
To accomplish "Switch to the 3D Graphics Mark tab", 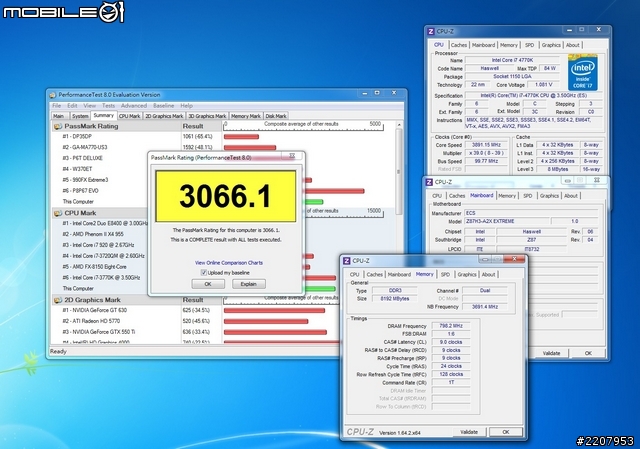I will coord(207,116).
